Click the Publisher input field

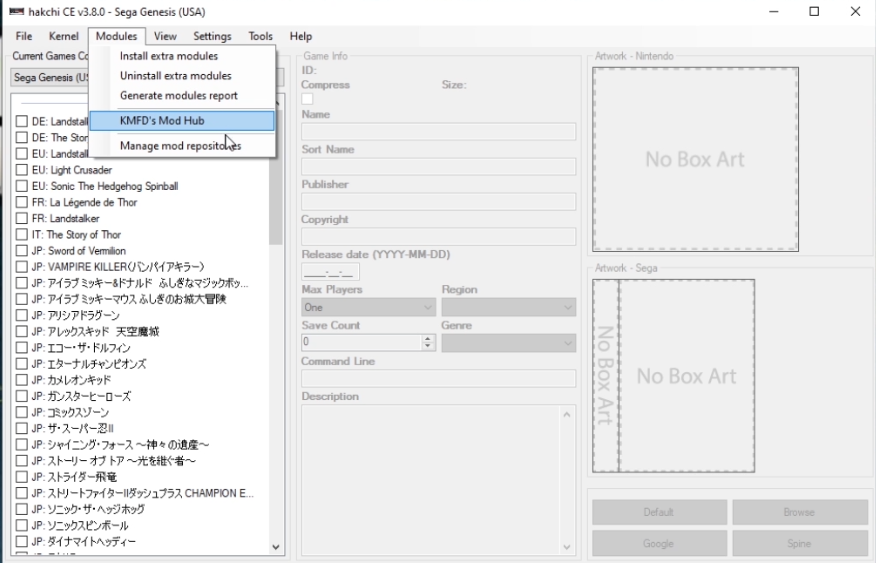tap(439, 202)
